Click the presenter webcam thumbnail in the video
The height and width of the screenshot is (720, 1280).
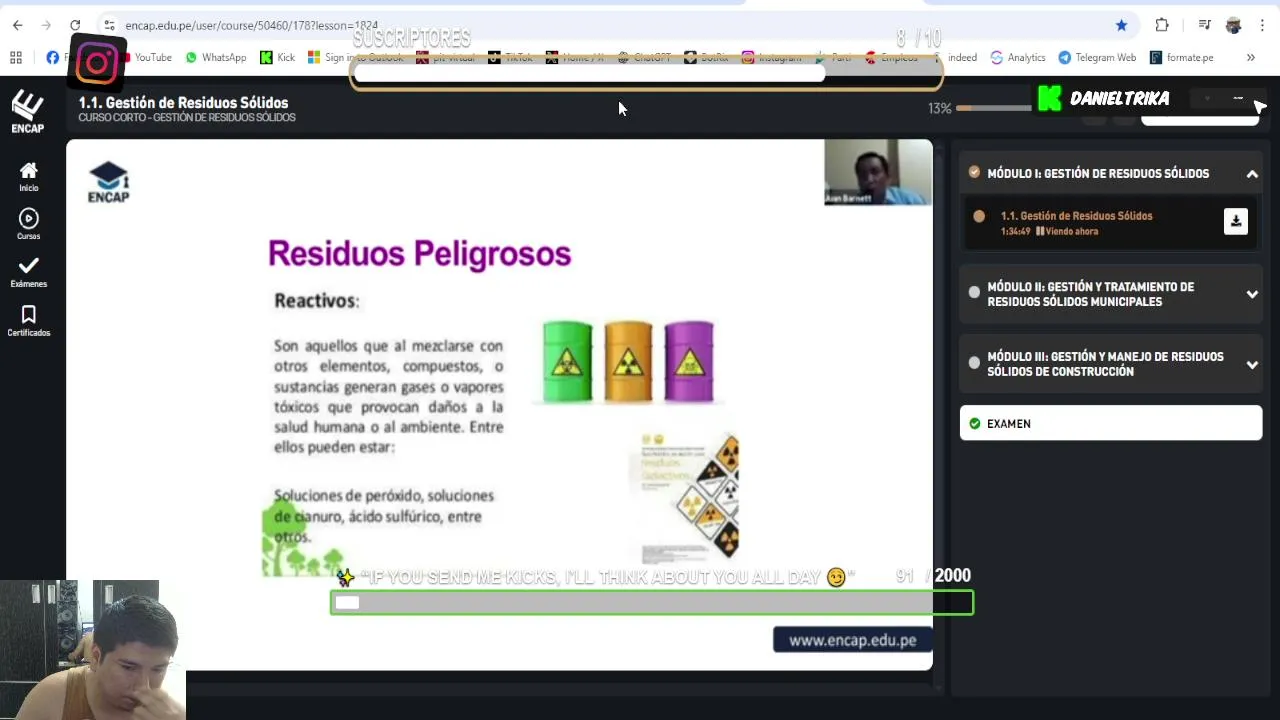point(877,172)
